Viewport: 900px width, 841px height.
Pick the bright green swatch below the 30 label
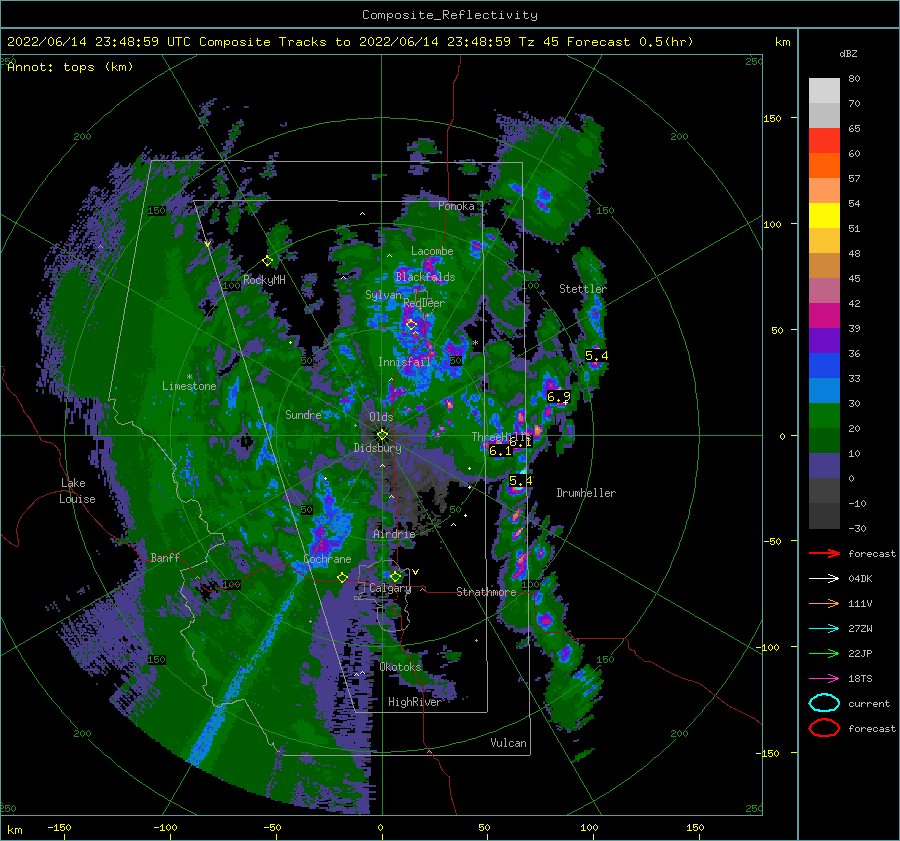tap(824, 416)
